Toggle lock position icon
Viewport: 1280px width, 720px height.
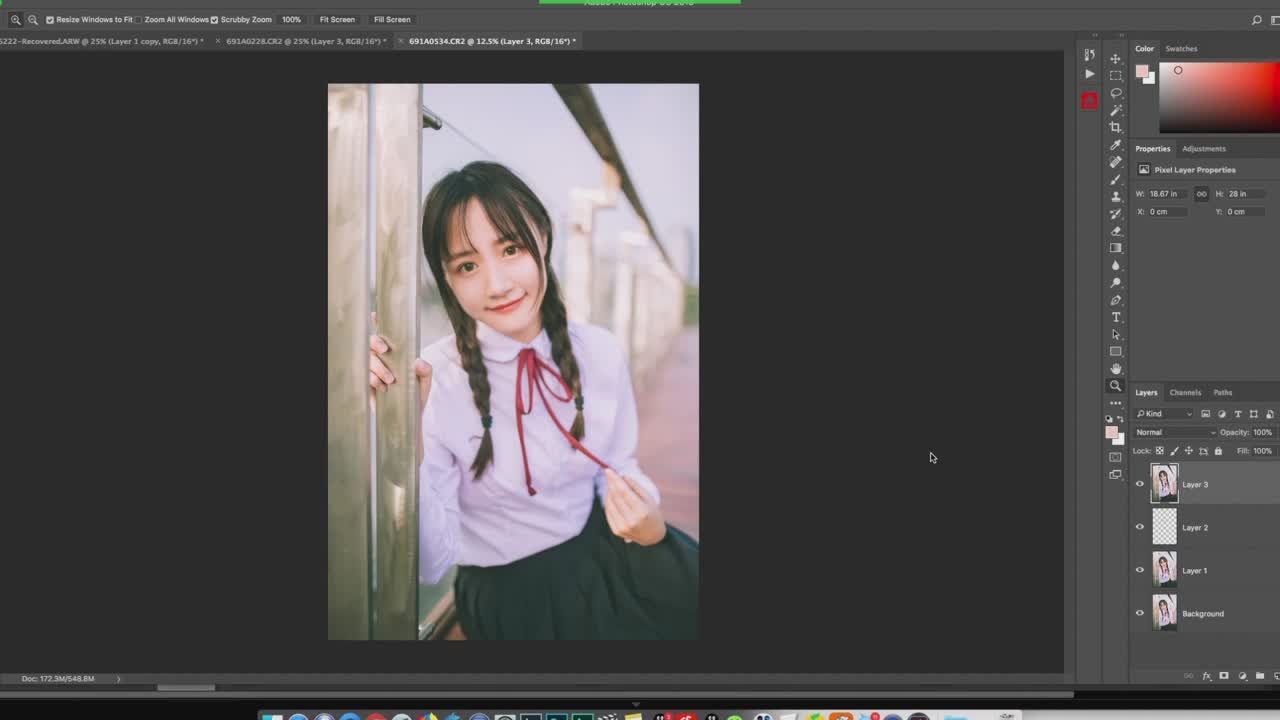click(1189, 451)
